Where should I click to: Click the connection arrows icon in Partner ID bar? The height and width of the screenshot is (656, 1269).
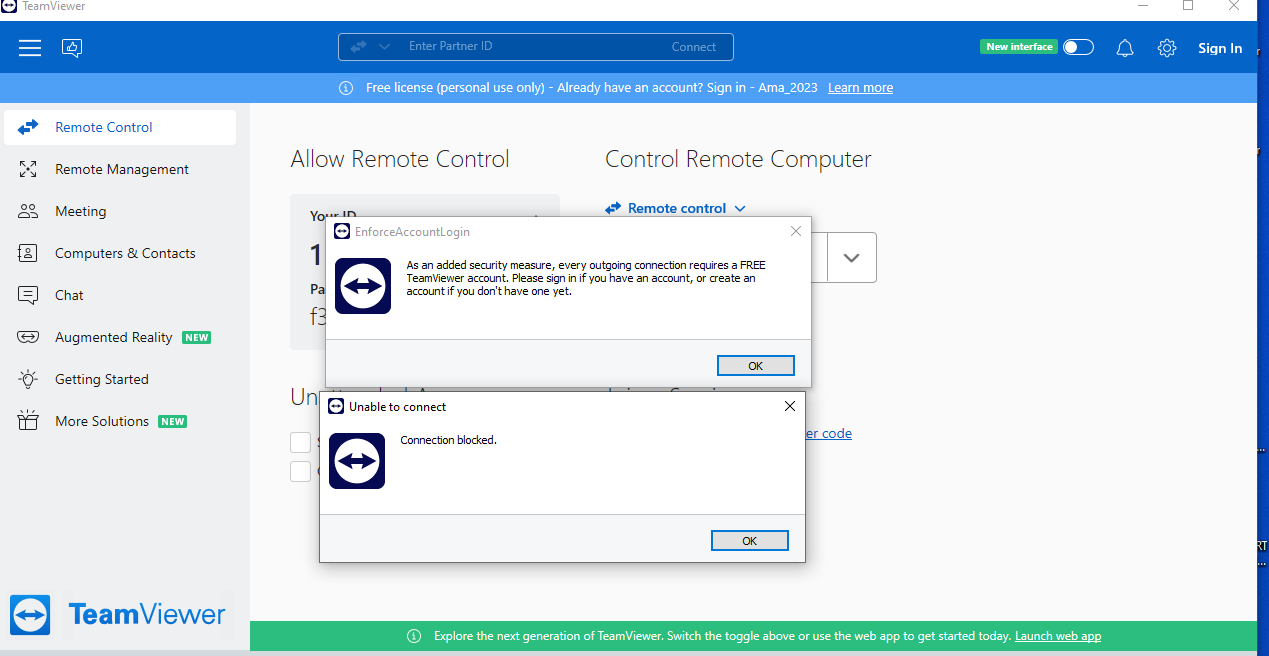[358, 46]
